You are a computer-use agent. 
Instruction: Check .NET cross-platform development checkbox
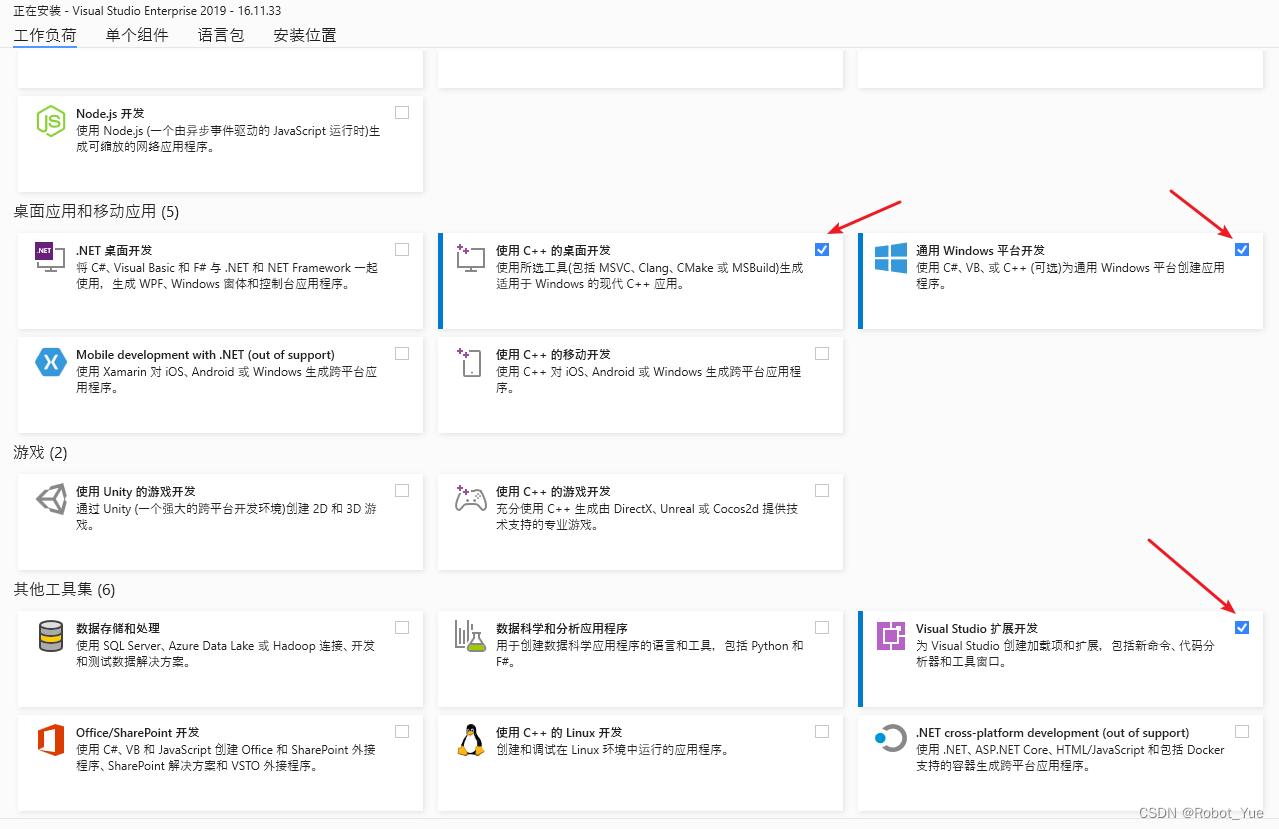[1242, 731]
